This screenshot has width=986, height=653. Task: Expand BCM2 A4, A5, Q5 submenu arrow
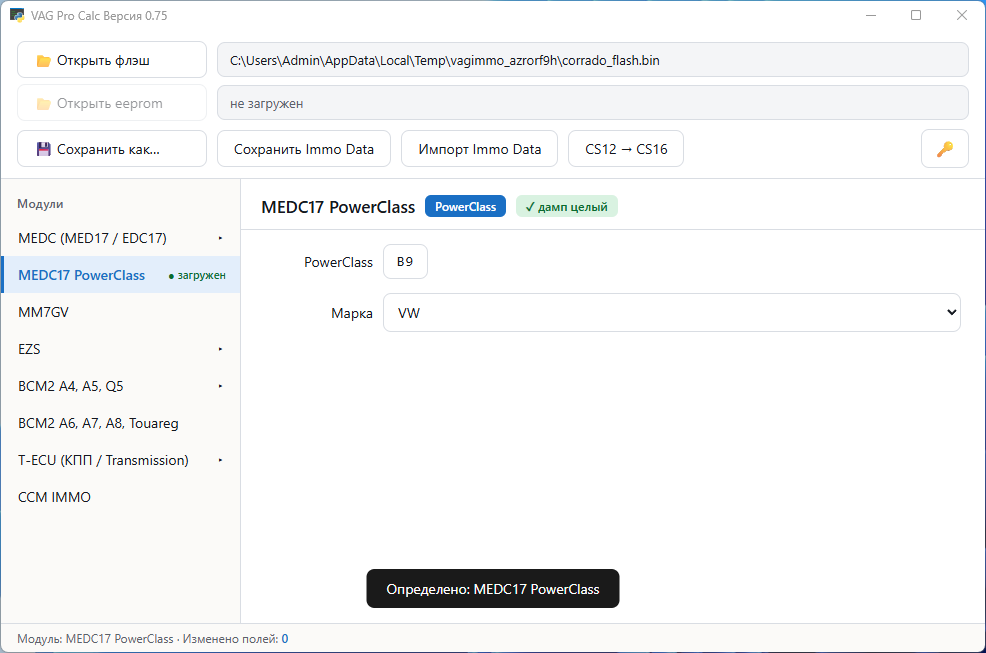point(220,386)
